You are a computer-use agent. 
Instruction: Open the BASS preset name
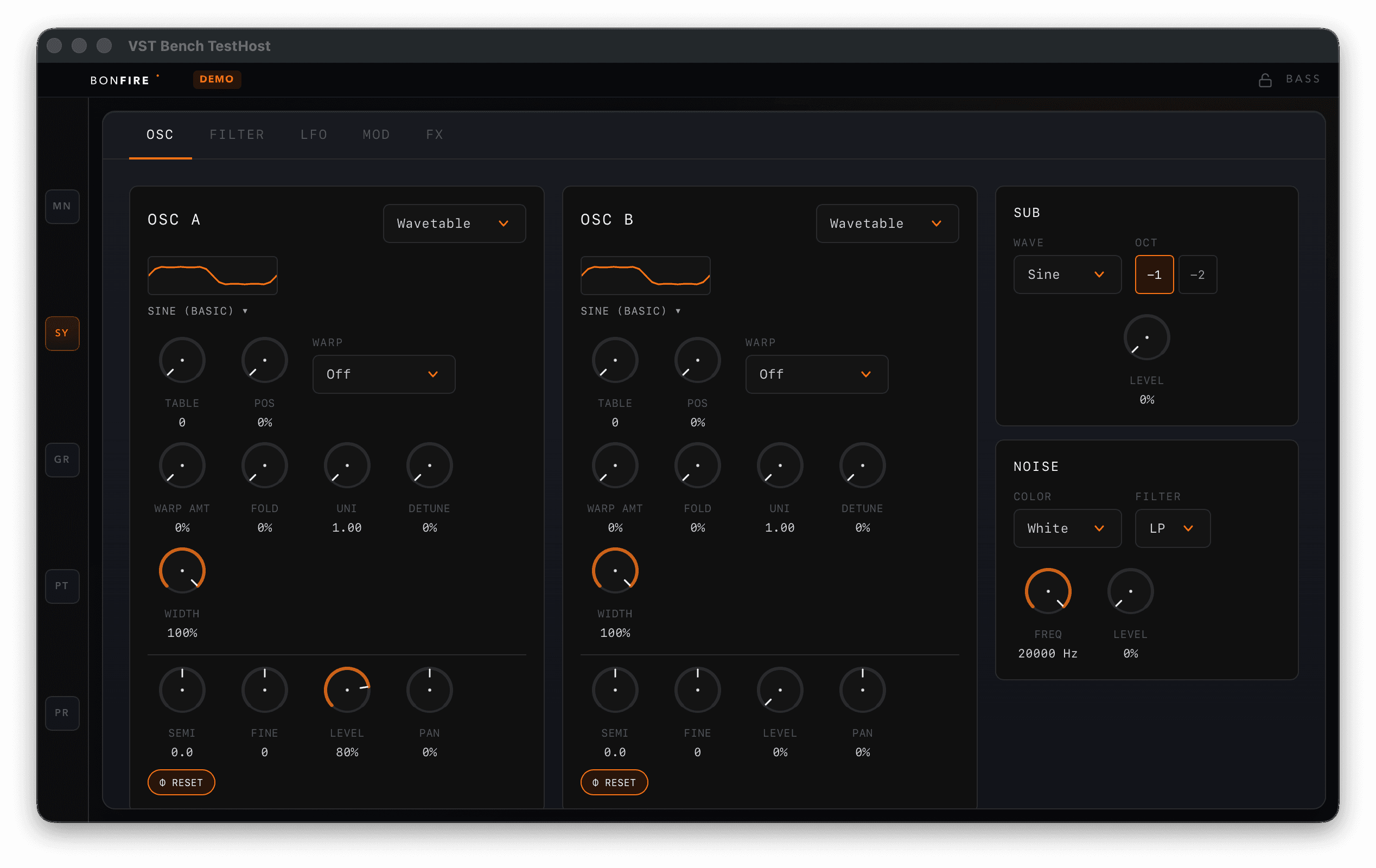tap(1303, 79)
